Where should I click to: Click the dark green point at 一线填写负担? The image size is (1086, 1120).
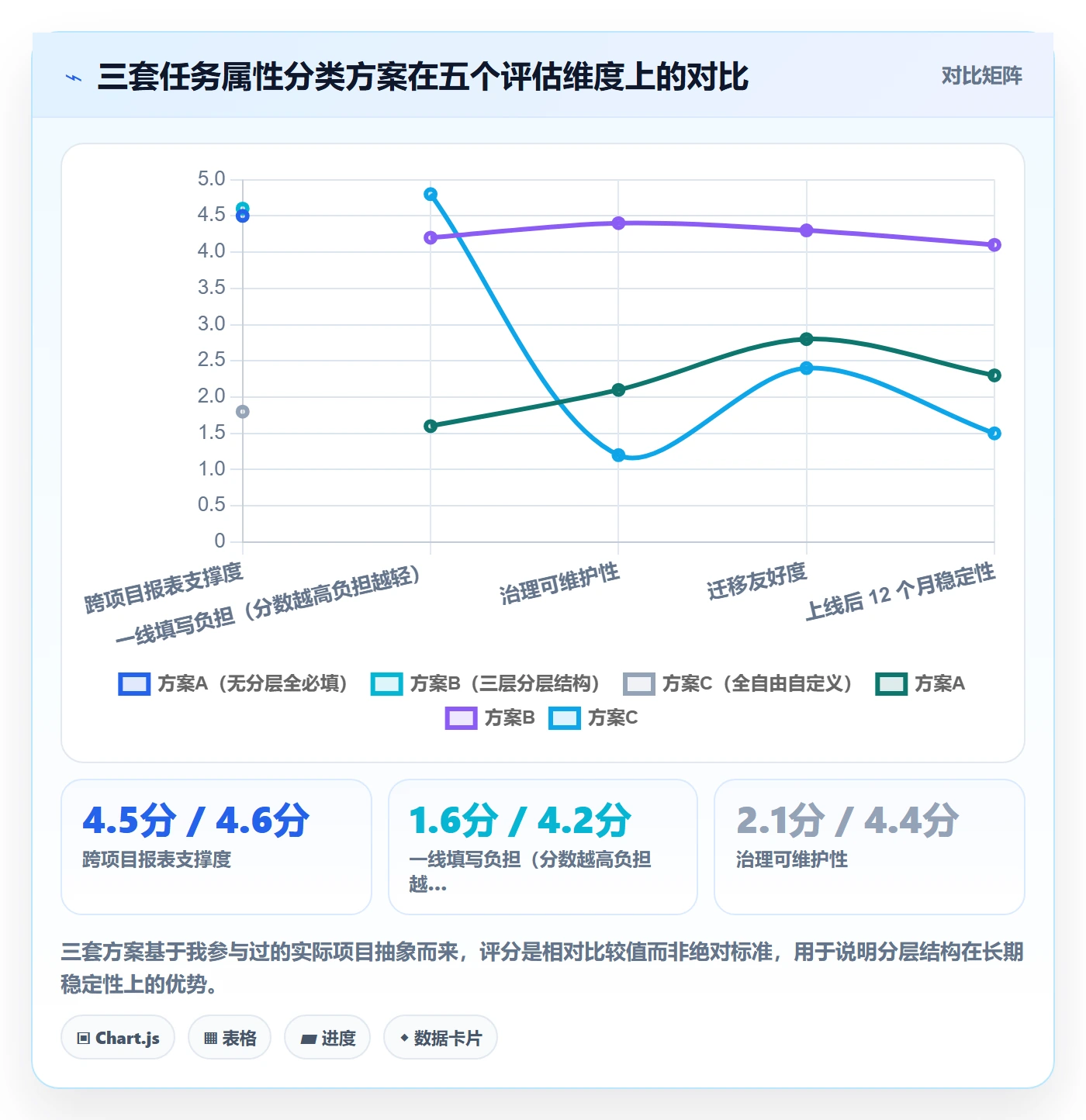pyautogui.click(x=431, y=426)
